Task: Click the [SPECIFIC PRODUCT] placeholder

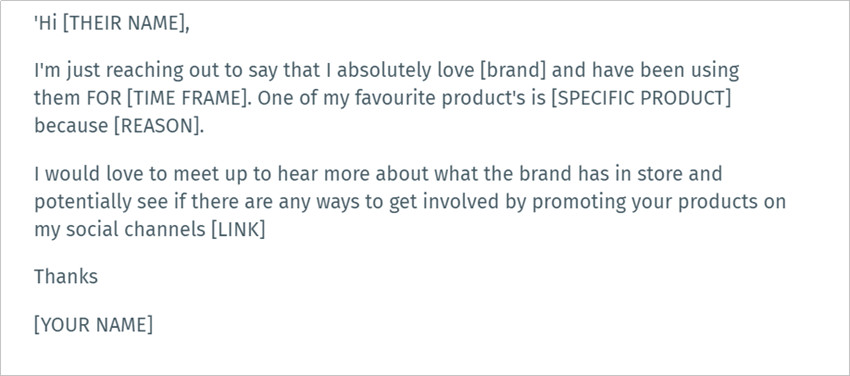Action: (x=641, y=98)
